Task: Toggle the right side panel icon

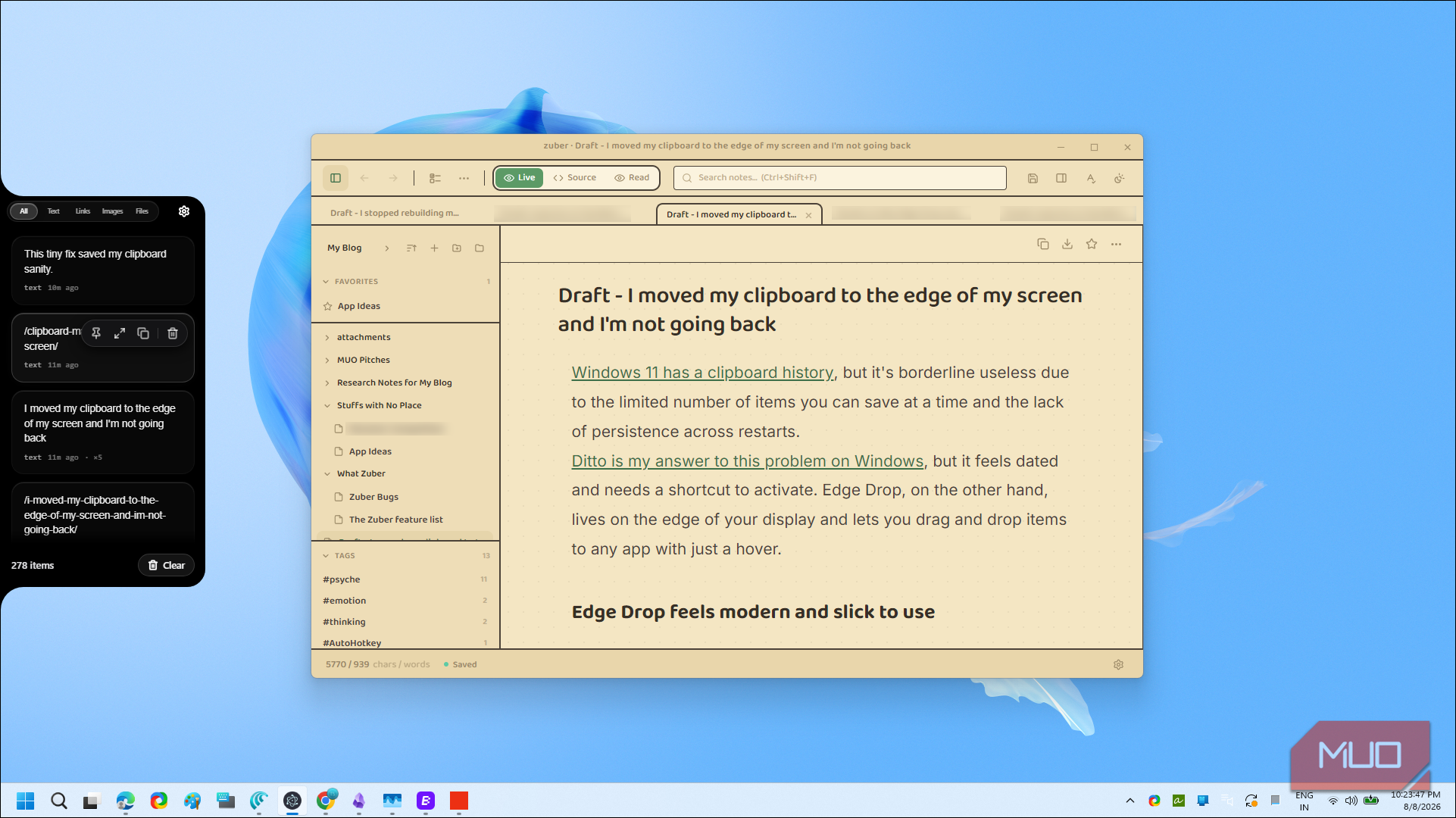Action: pyautogui.click(x=1061, y=178)
